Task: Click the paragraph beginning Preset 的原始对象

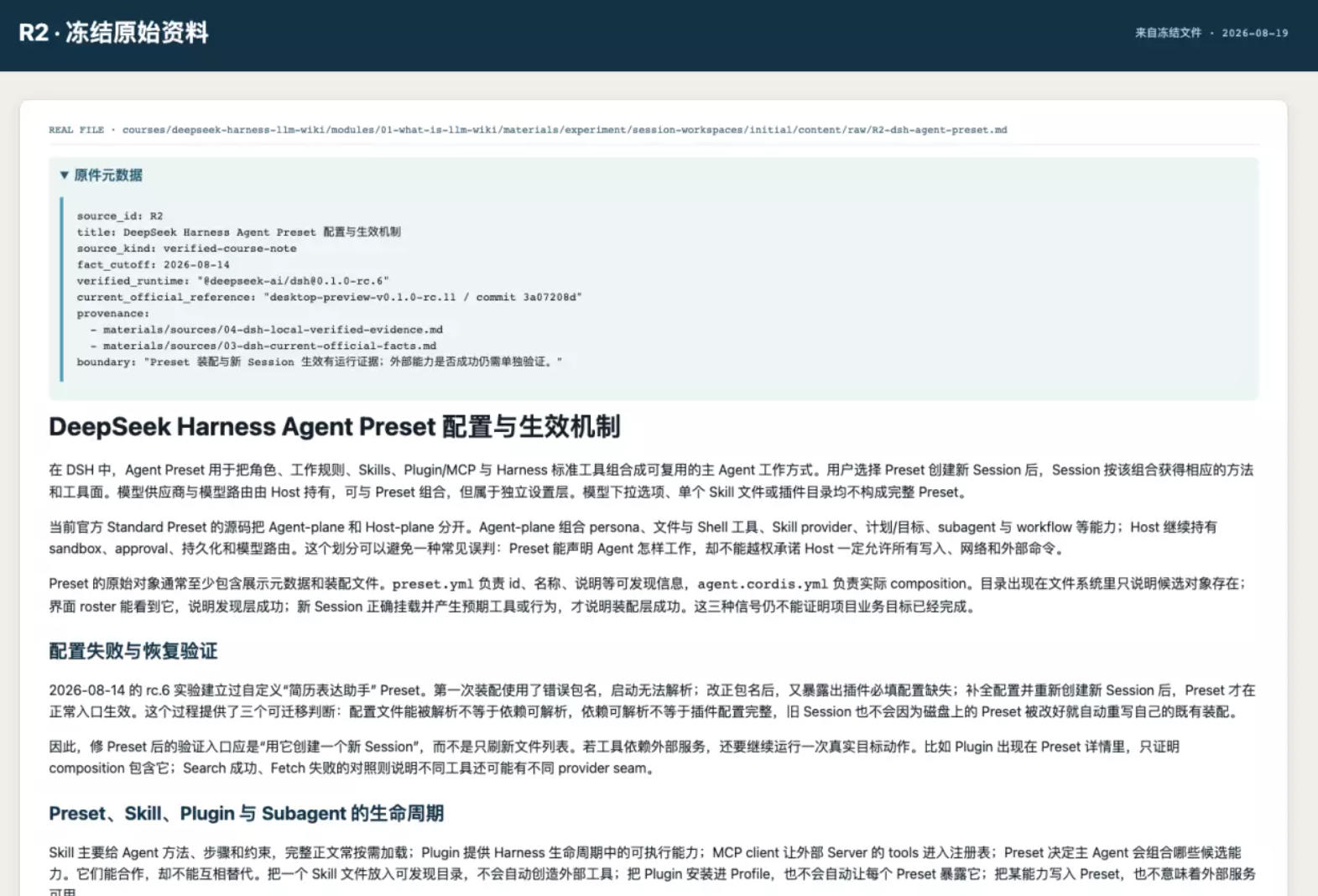Action: point(647,595)
